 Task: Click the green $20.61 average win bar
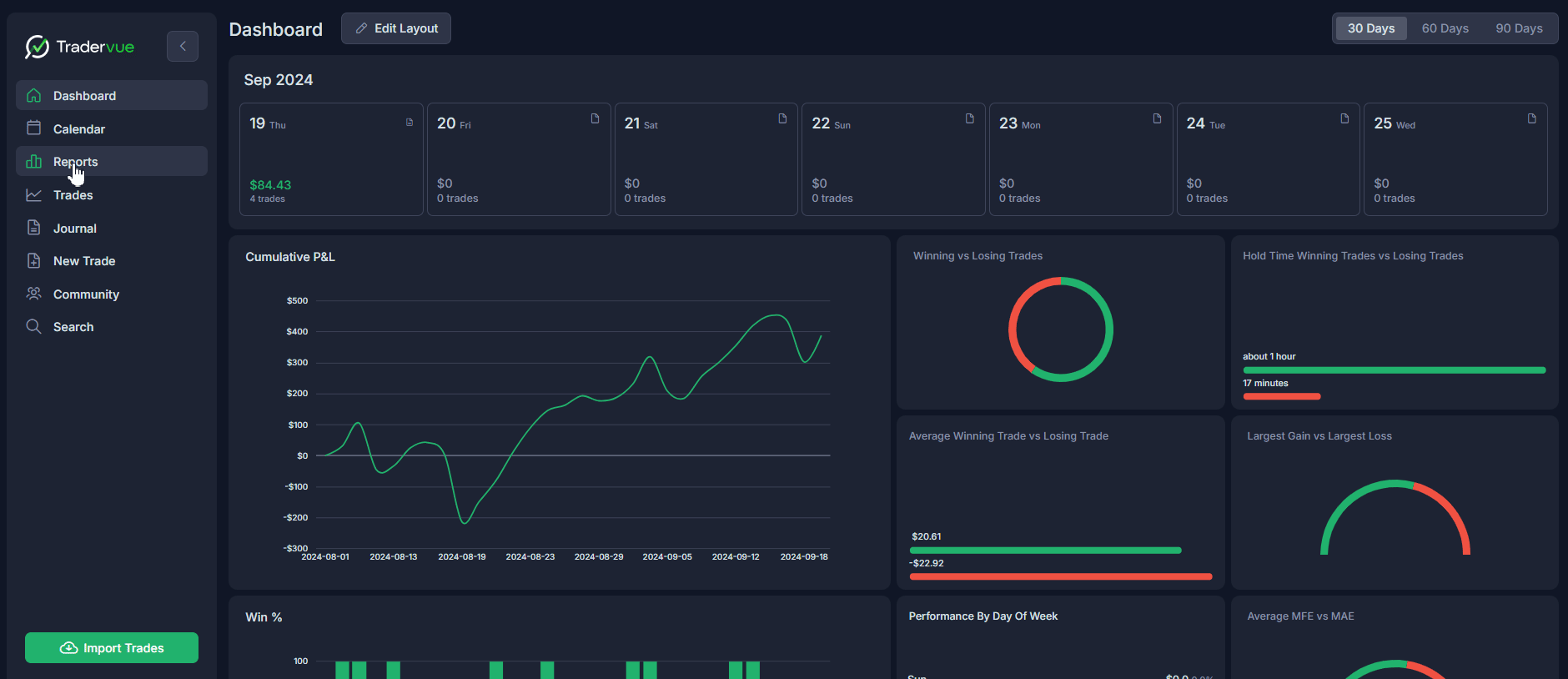tap(1046, 551)
